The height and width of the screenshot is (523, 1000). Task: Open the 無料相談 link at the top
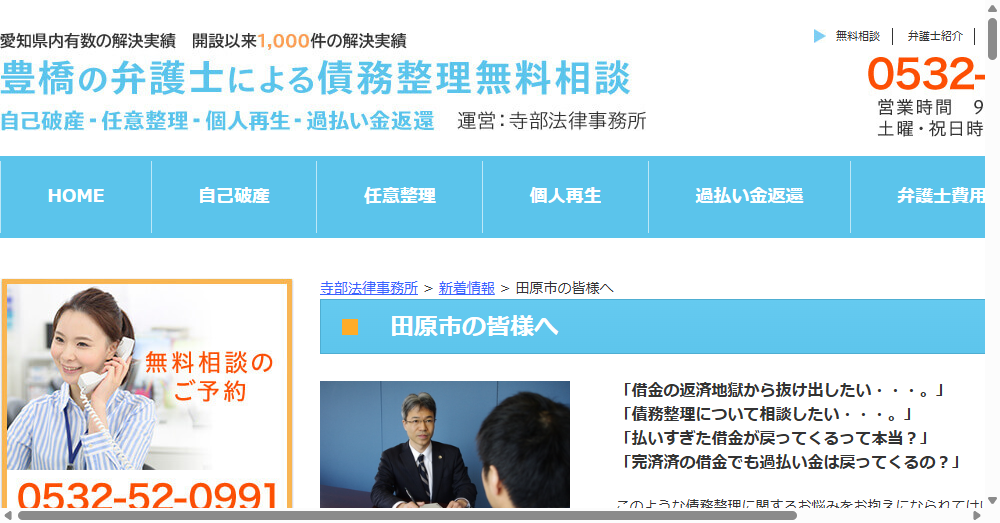pos(857,36)
